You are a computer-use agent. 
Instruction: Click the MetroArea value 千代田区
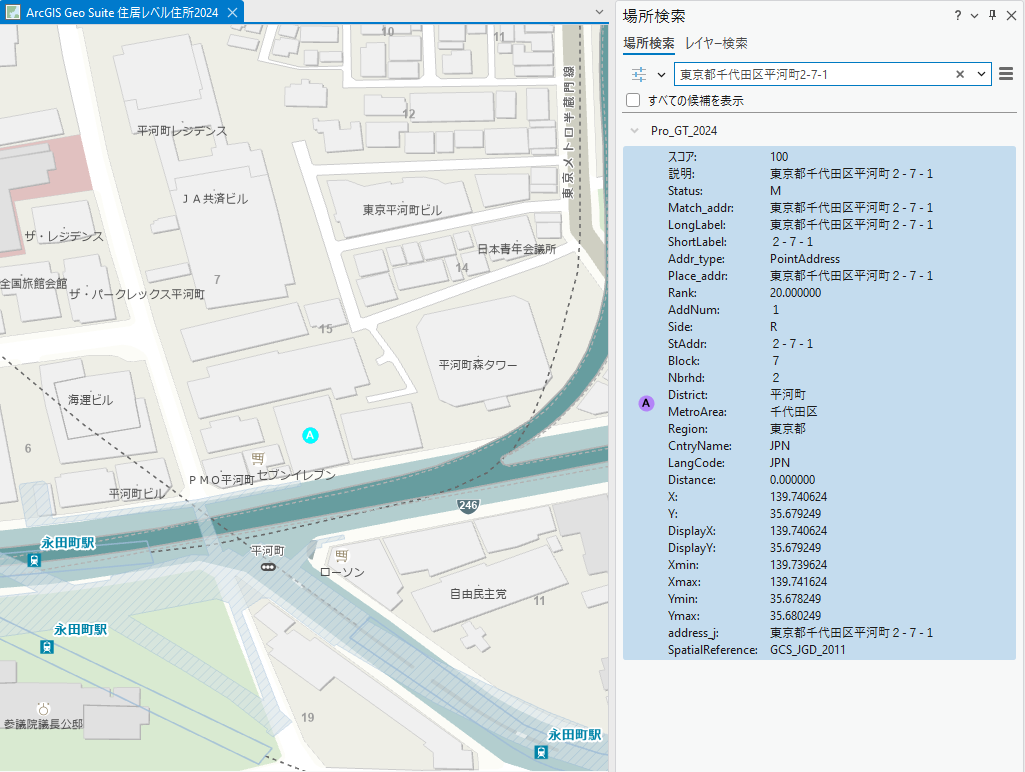(793, 412)
